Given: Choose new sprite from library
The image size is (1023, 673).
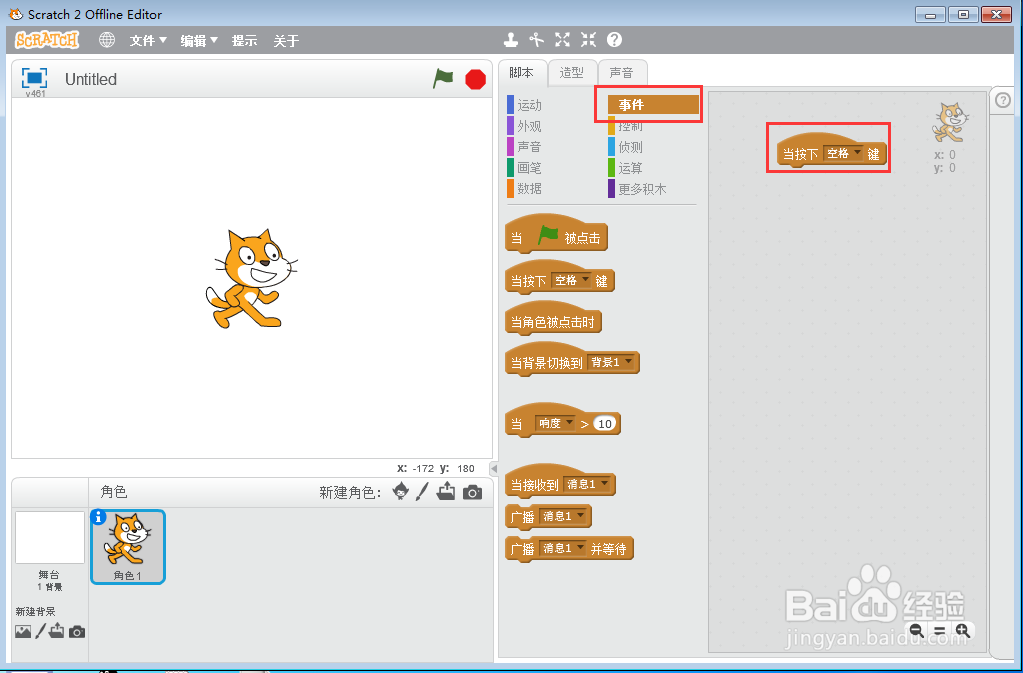Looking at the screenshot, I should tap(403, 492).
